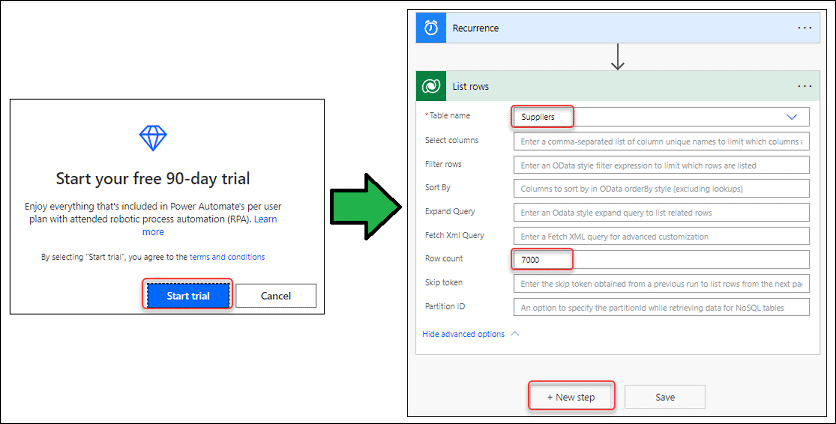This screenshot has height=424, width=836.
Task: Click the List rows step title
Action: click(x=470, y=86)
